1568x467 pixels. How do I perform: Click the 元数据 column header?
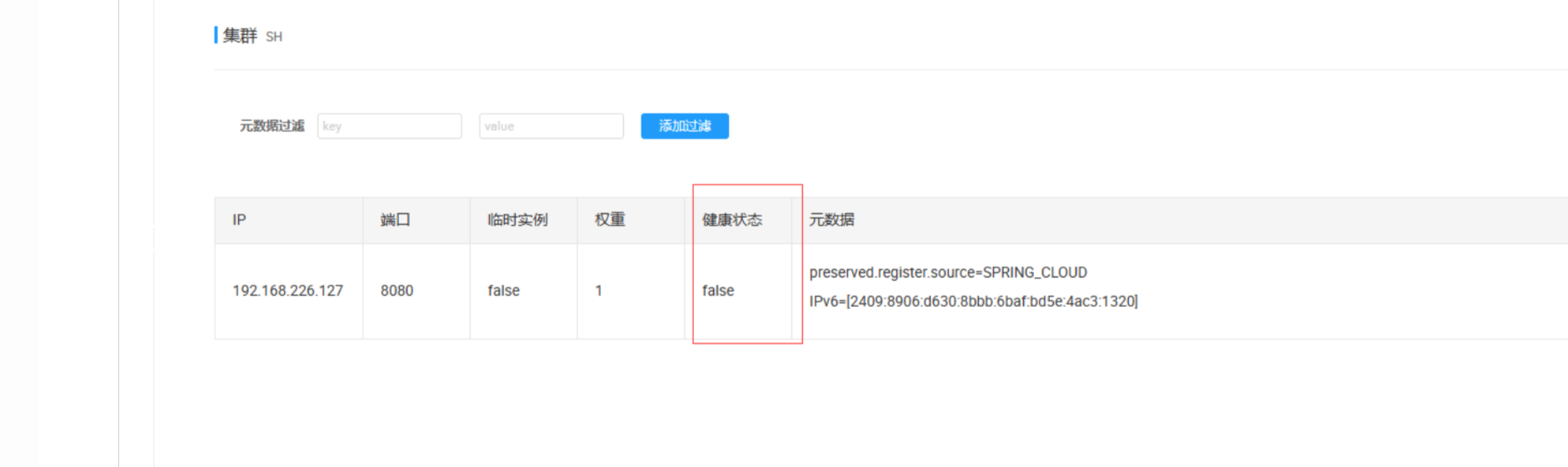(831, 219)
